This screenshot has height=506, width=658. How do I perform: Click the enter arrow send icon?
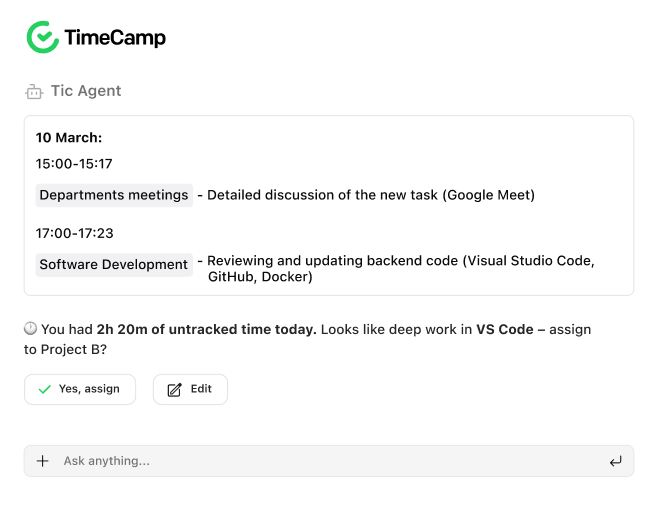[x=615, y=462]
